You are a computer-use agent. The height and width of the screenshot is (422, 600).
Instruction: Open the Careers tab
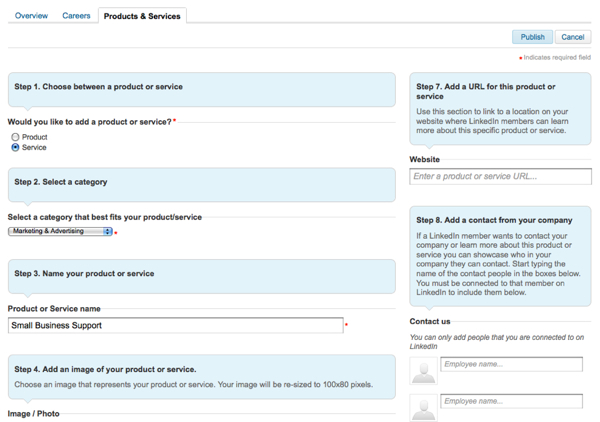(76, 16)
